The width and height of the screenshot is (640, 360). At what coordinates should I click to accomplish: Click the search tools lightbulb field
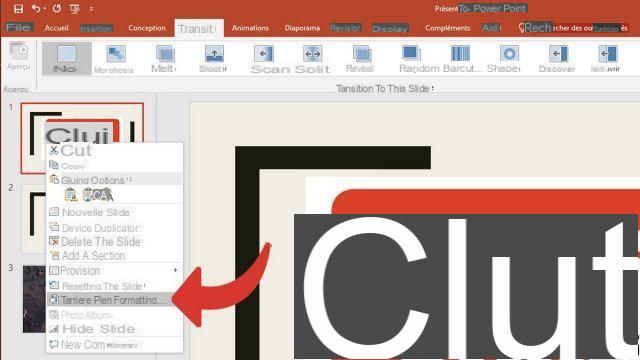pos(573,28)
